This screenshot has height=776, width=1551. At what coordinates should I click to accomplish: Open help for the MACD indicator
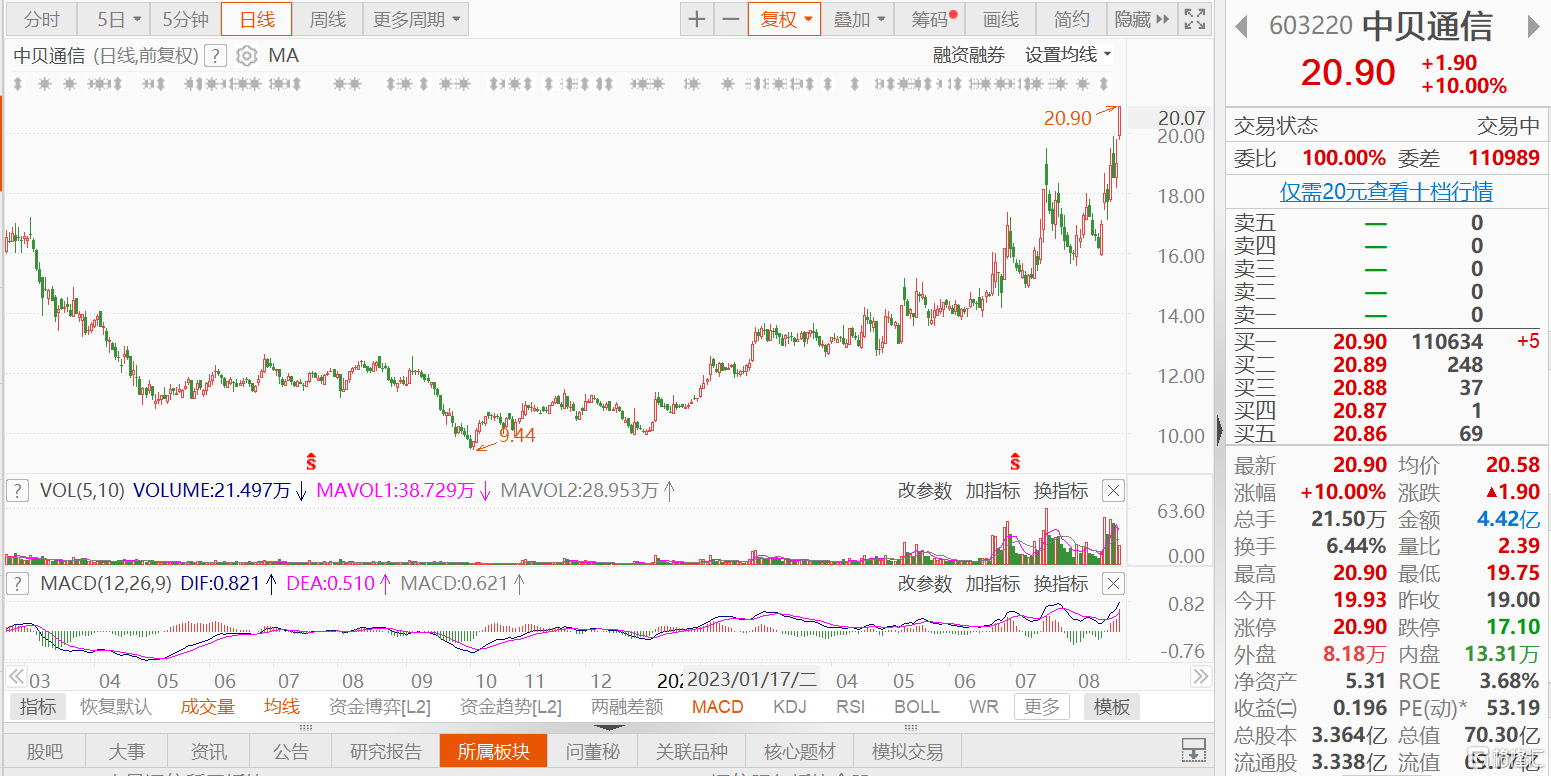tap(17, 583)
